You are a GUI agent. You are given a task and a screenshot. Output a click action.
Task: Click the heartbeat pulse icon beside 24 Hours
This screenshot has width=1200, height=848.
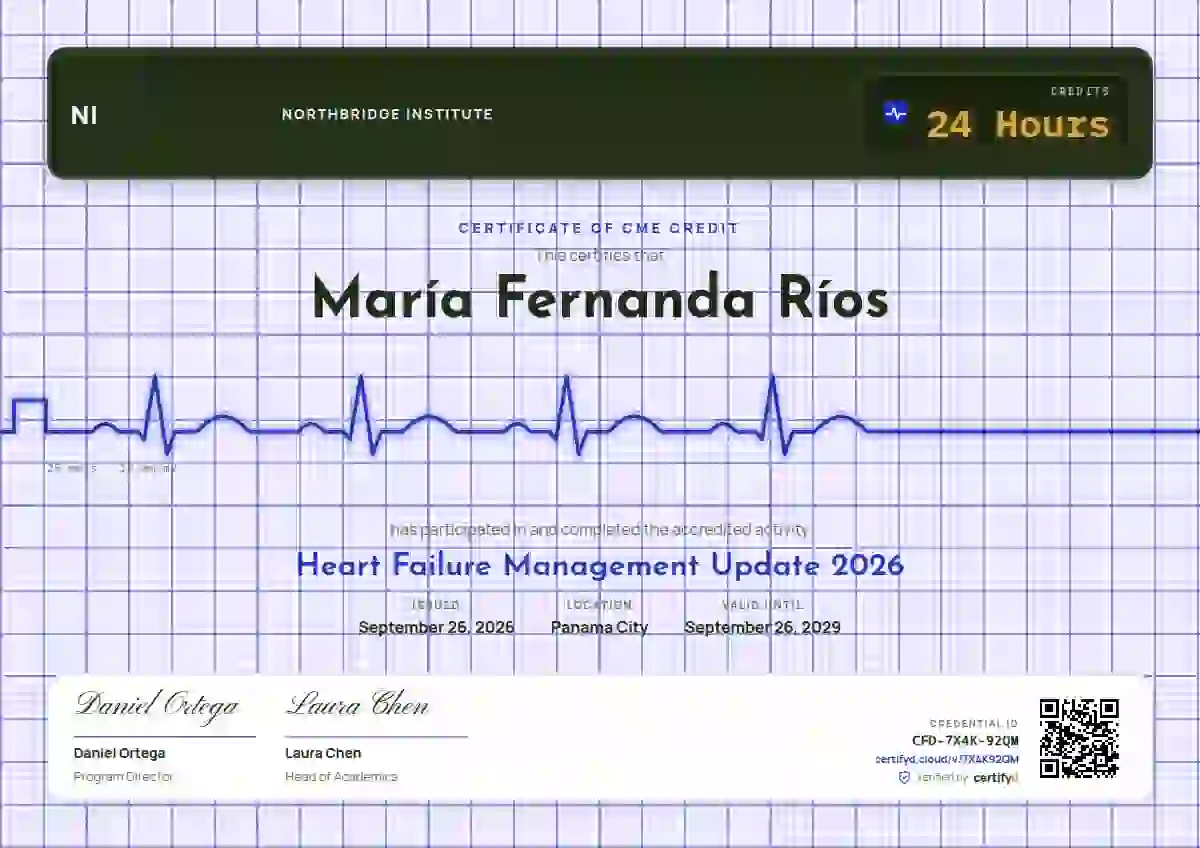(896, 113)
